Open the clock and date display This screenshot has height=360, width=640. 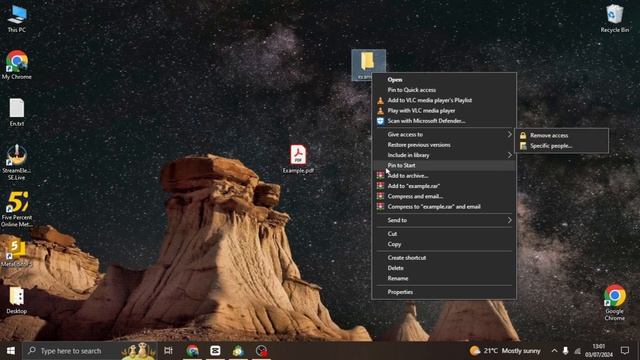point(598,351)
